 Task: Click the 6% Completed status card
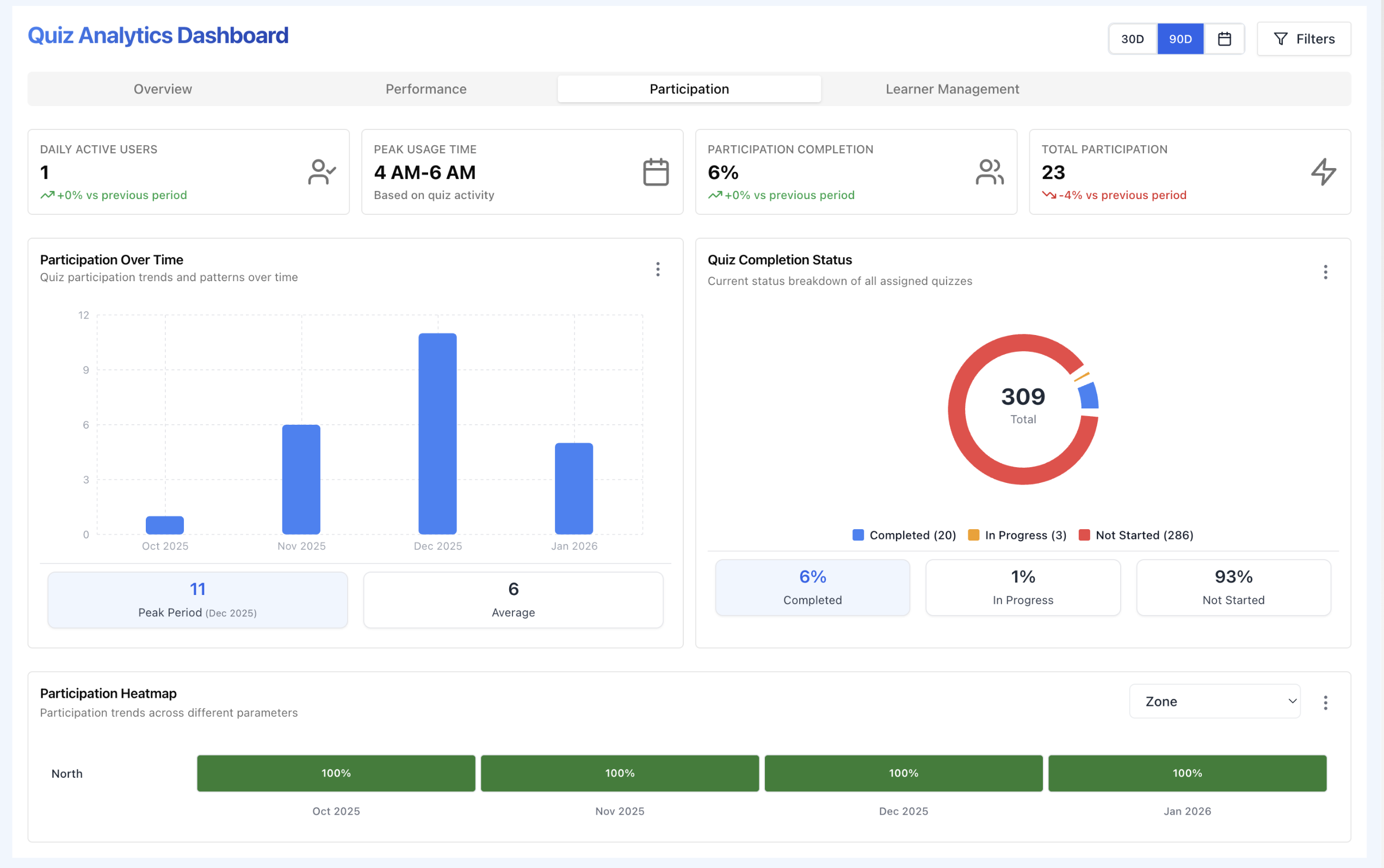click(812, 587)
